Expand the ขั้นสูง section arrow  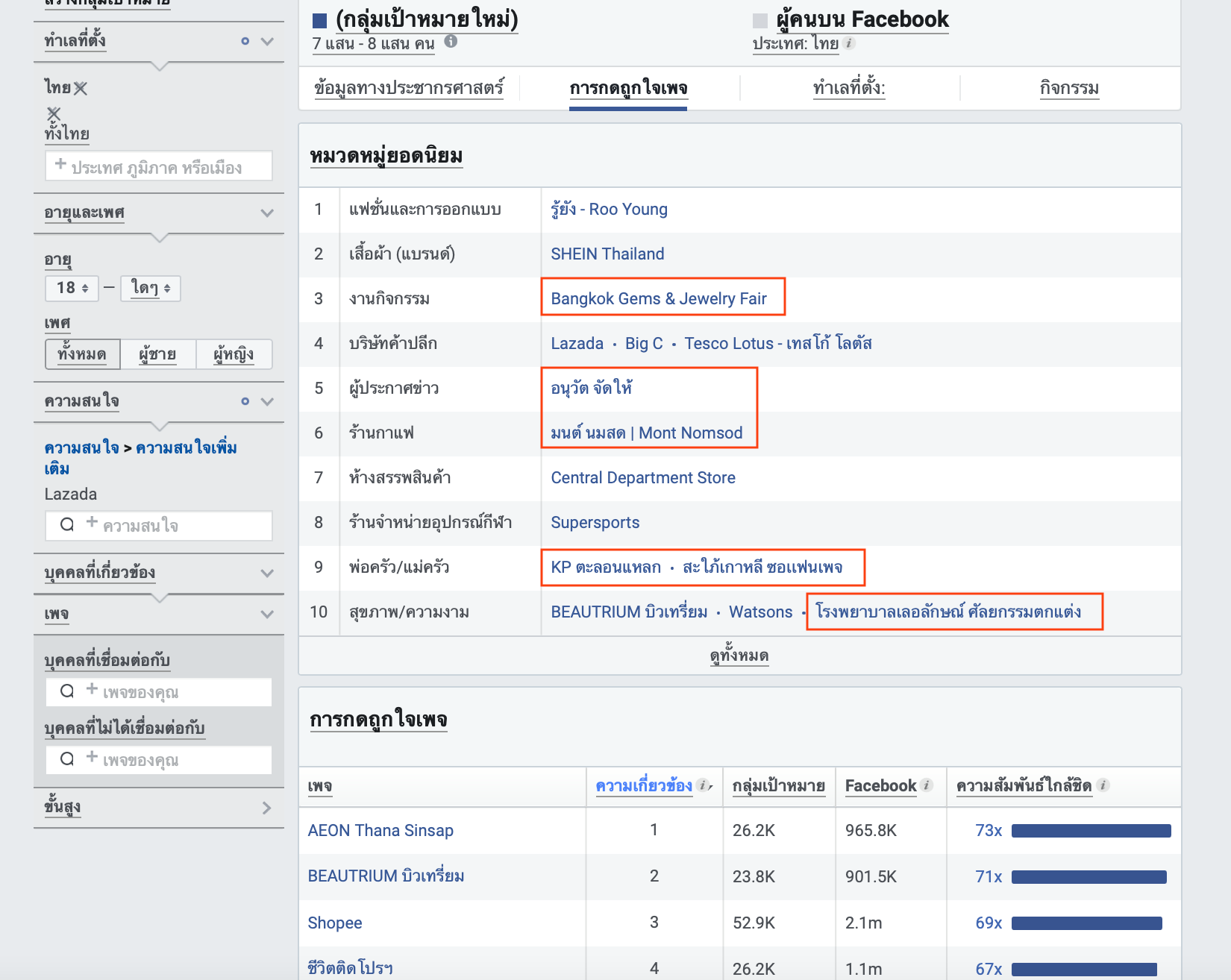267,808
